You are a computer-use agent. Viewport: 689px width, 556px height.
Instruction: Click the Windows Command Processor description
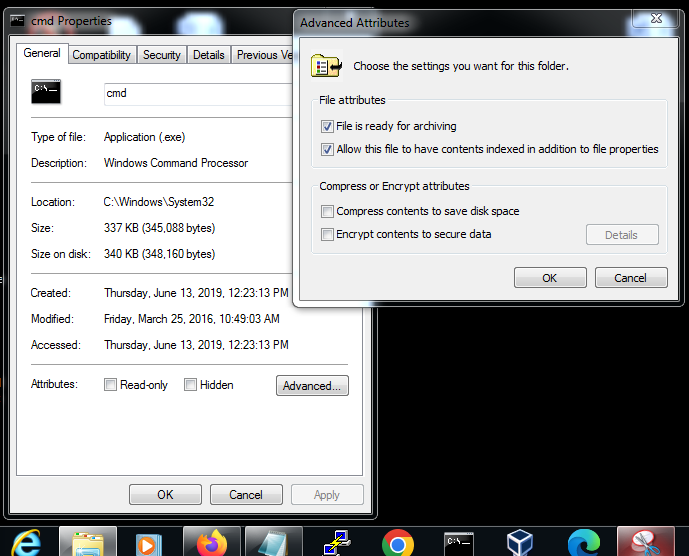(176, 163)
